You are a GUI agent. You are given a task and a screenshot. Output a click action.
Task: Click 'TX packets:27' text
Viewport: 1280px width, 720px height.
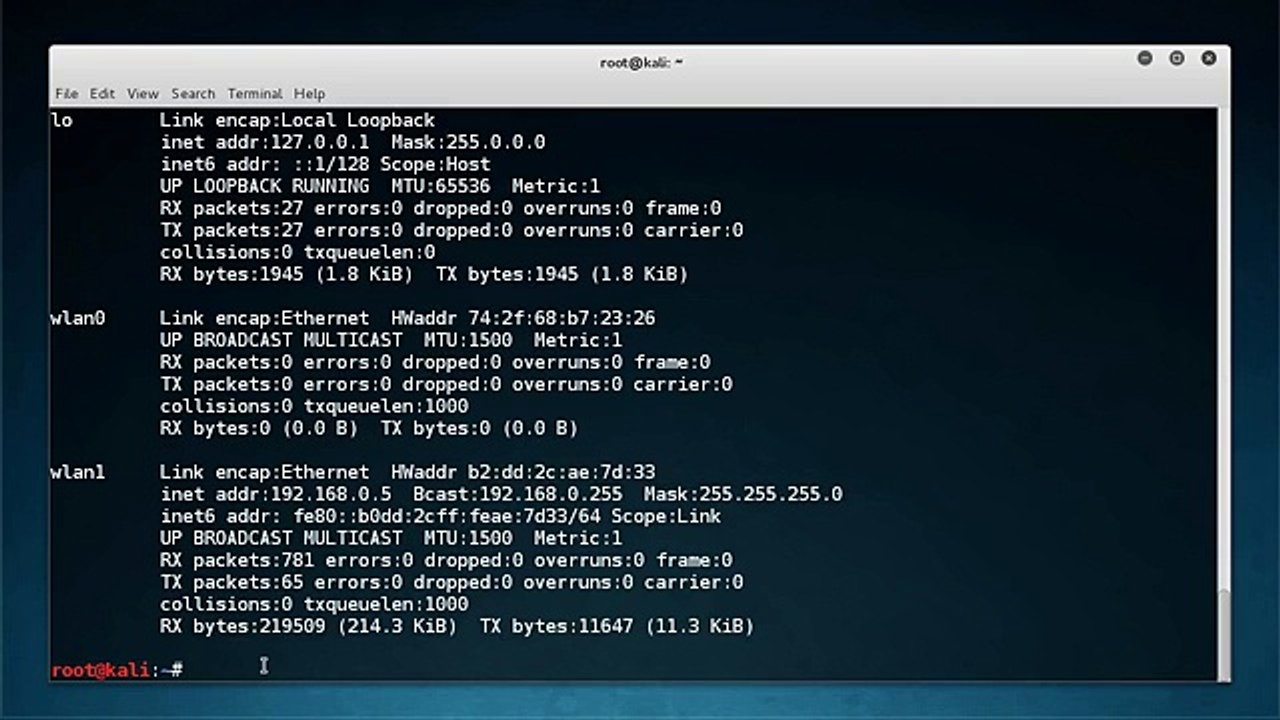pos(231,230)
